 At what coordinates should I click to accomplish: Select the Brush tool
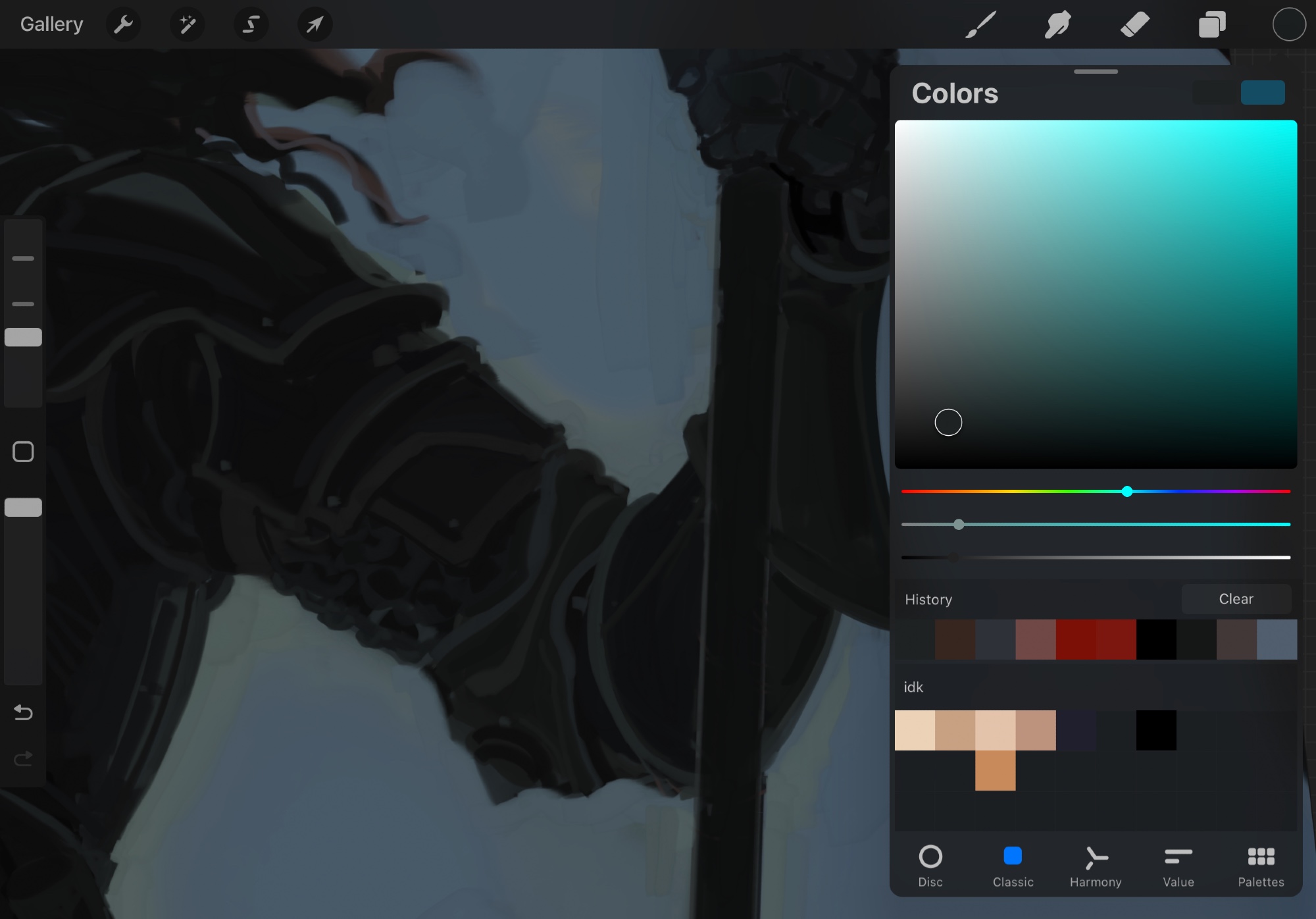[x=980, y=25]
